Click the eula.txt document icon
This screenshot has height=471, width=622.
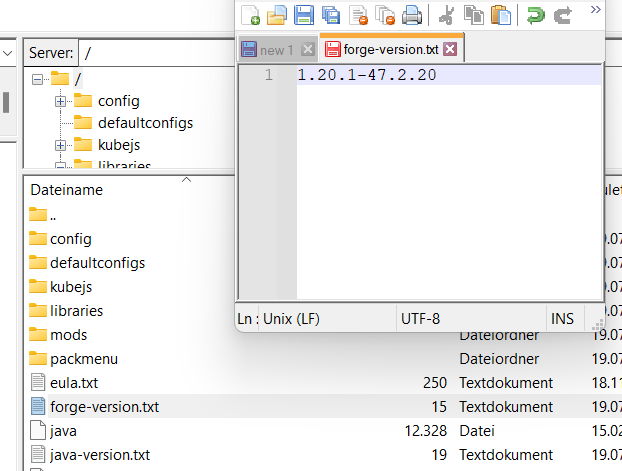tap(38, 383)
